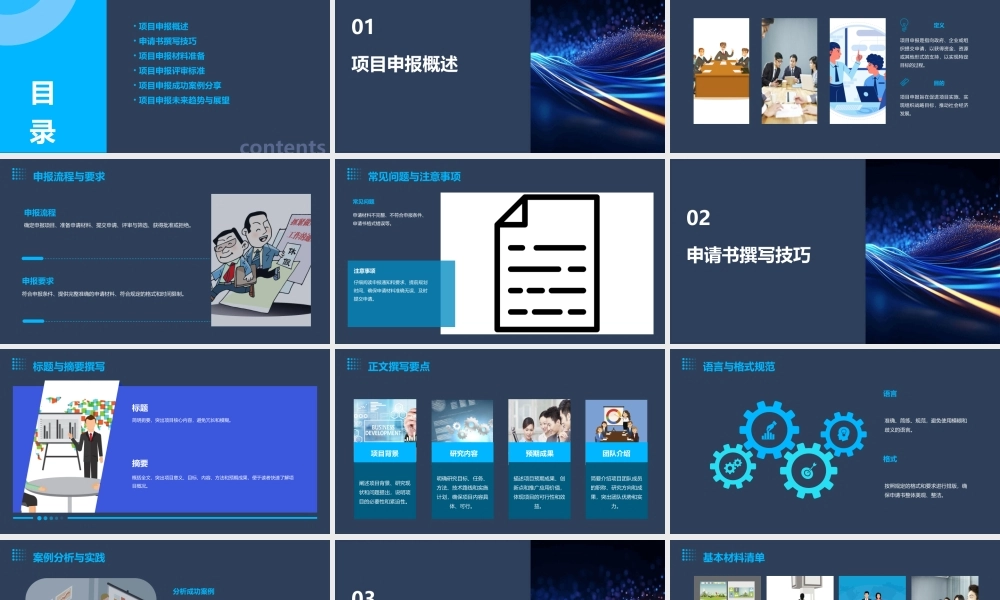This screenshot has height=600, width=1000.
Task: Select the 01 项目申报概述 section slide
Action: coord(499,76)
